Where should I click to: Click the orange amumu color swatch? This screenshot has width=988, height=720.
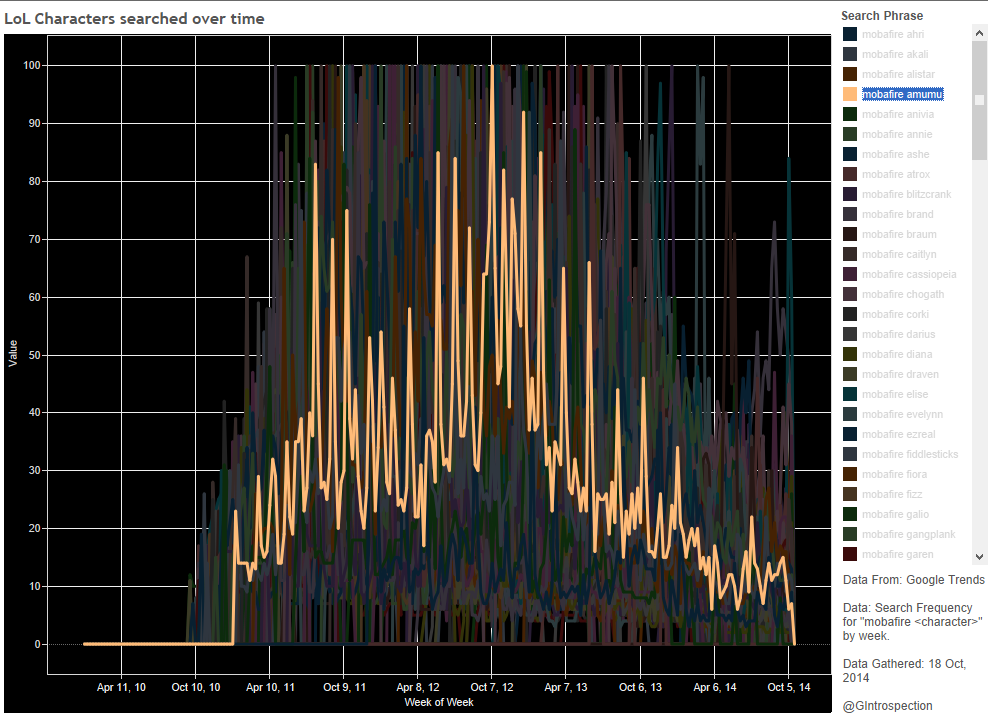coord(850,94)
